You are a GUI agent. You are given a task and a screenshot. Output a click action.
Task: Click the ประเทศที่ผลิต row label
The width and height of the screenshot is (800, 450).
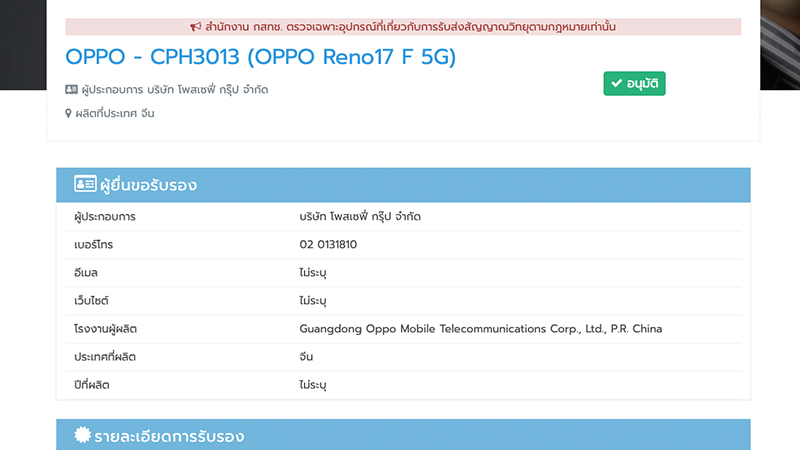point(105,357)
